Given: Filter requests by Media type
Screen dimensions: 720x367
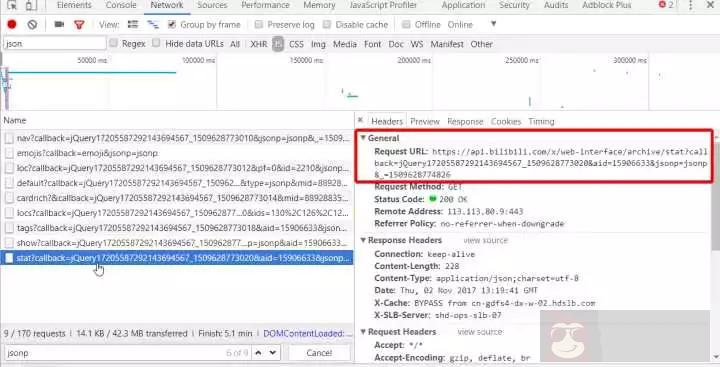Looking at the screenshot, I should click(x=345, y=44).
